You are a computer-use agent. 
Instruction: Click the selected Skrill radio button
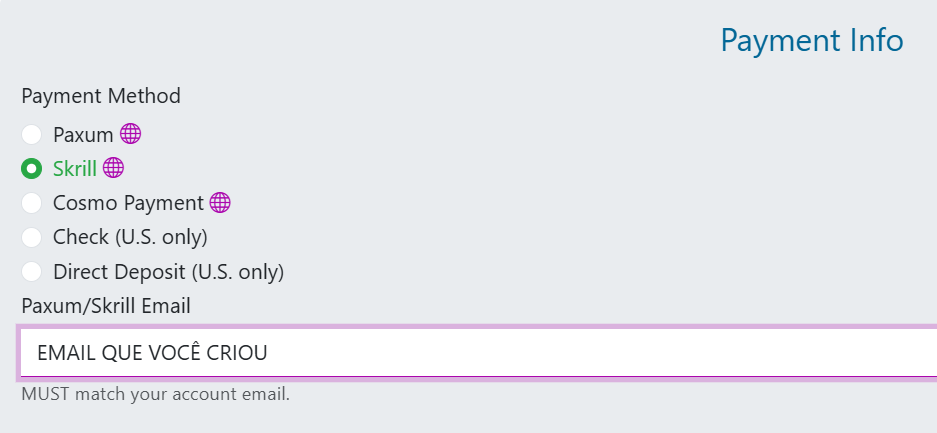tap(32, 168)
